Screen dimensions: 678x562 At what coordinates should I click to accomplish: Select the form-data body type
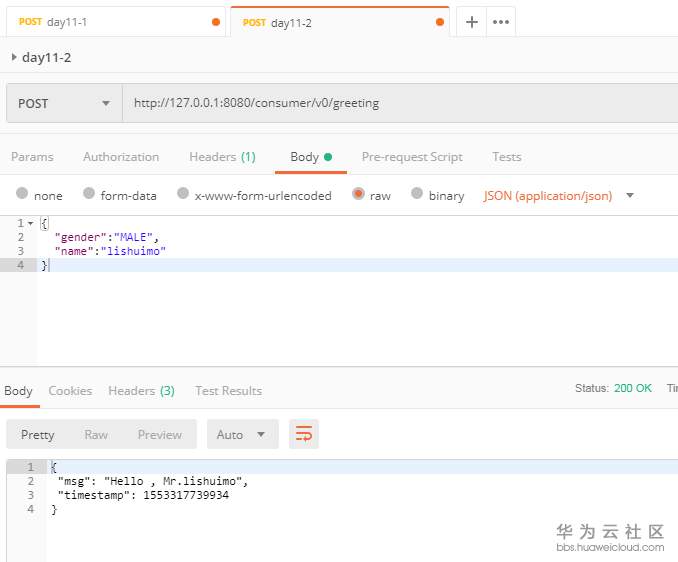point(89,193)
